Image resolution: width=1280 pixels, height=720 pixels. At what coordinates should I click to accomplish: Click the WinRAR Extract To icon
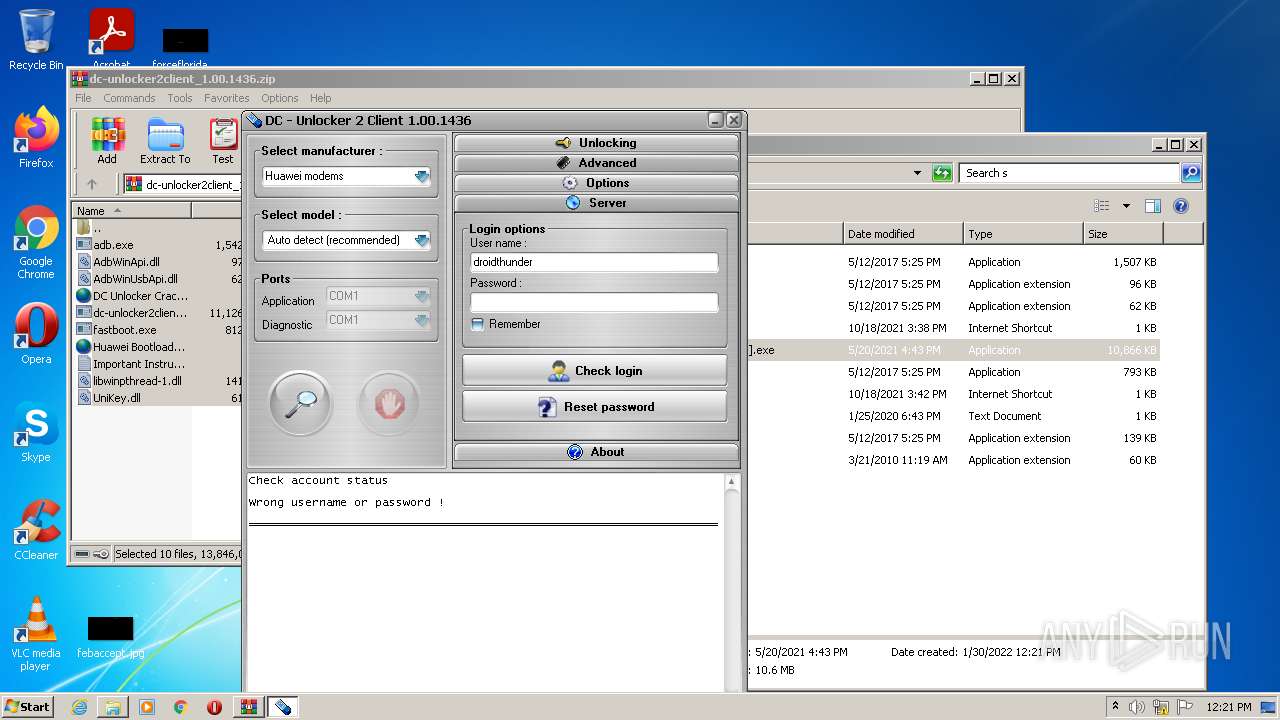click(x=165, y=141)
